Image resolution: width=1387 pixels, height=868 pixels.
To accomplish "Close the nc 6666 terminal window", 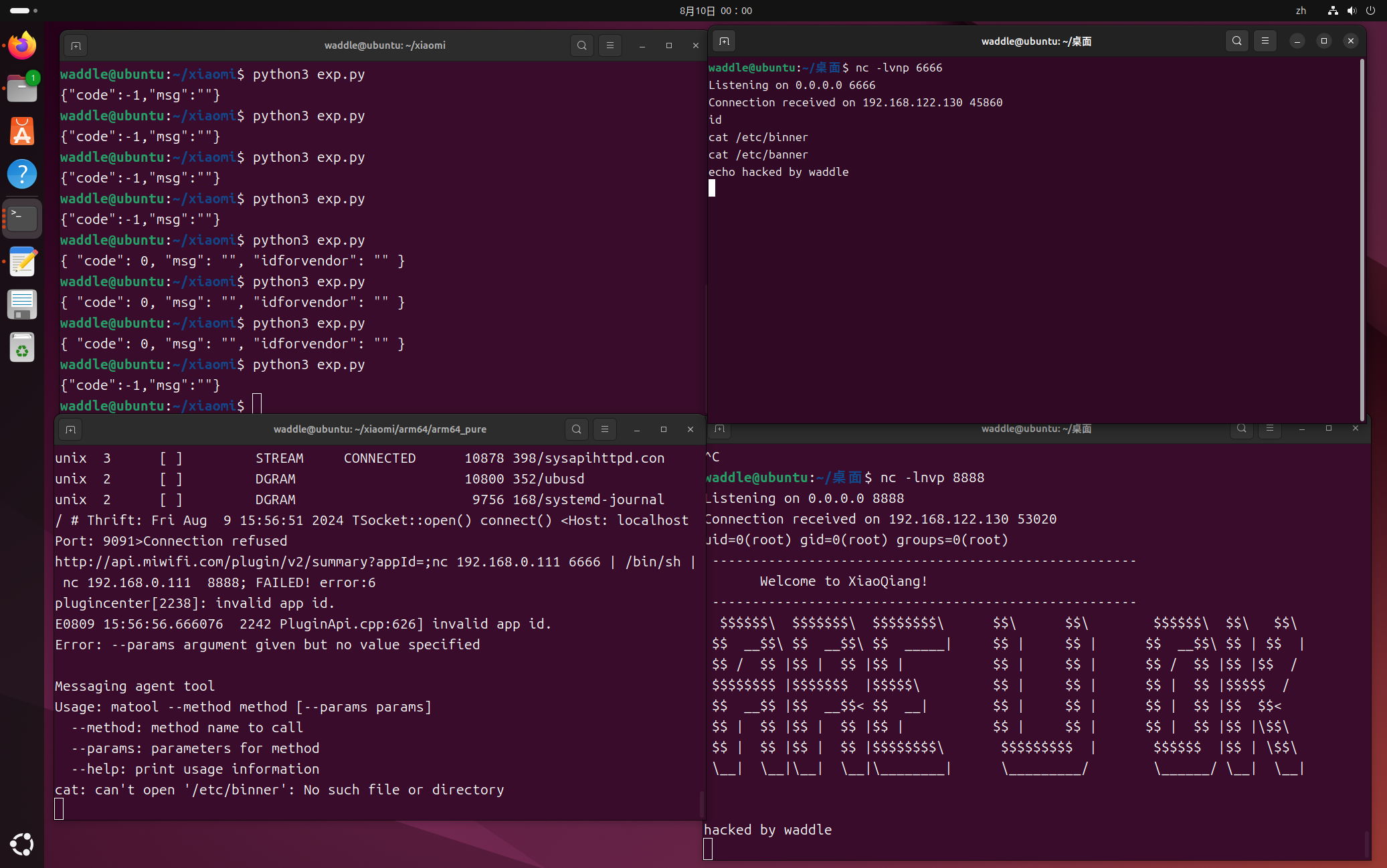I will coord(1351,41).
